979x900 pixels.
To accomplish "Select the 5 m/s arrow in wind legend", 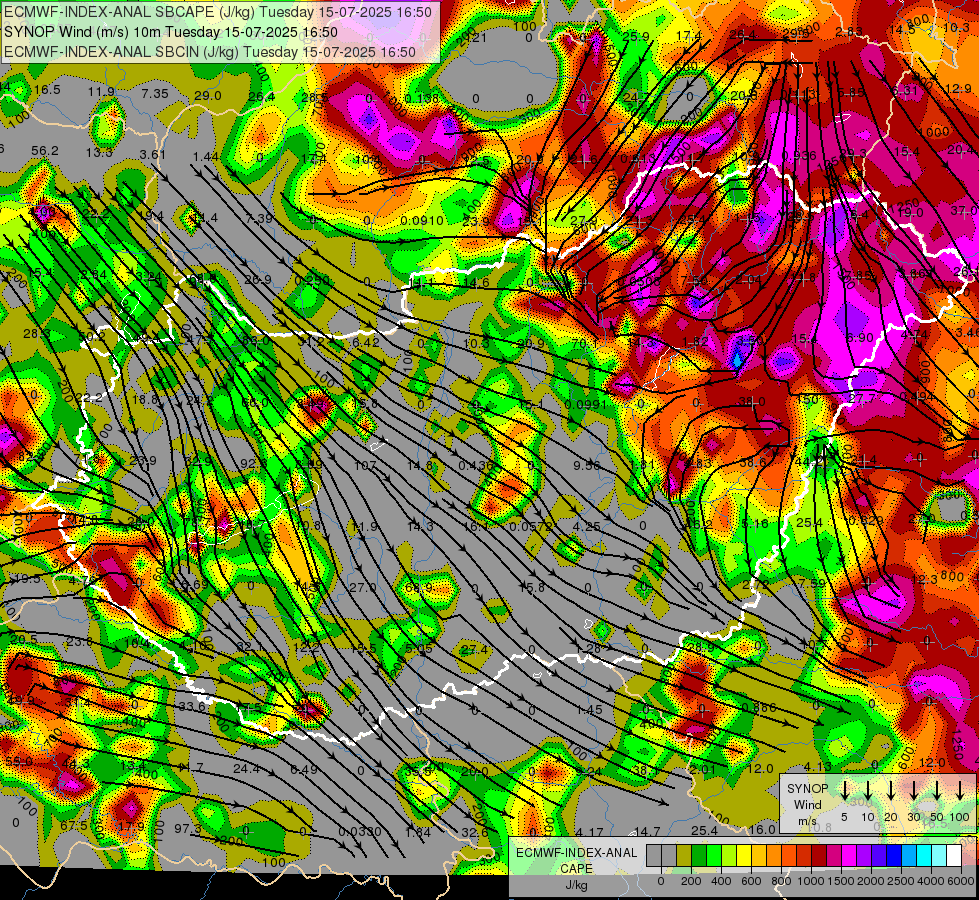I will point(844,790).
